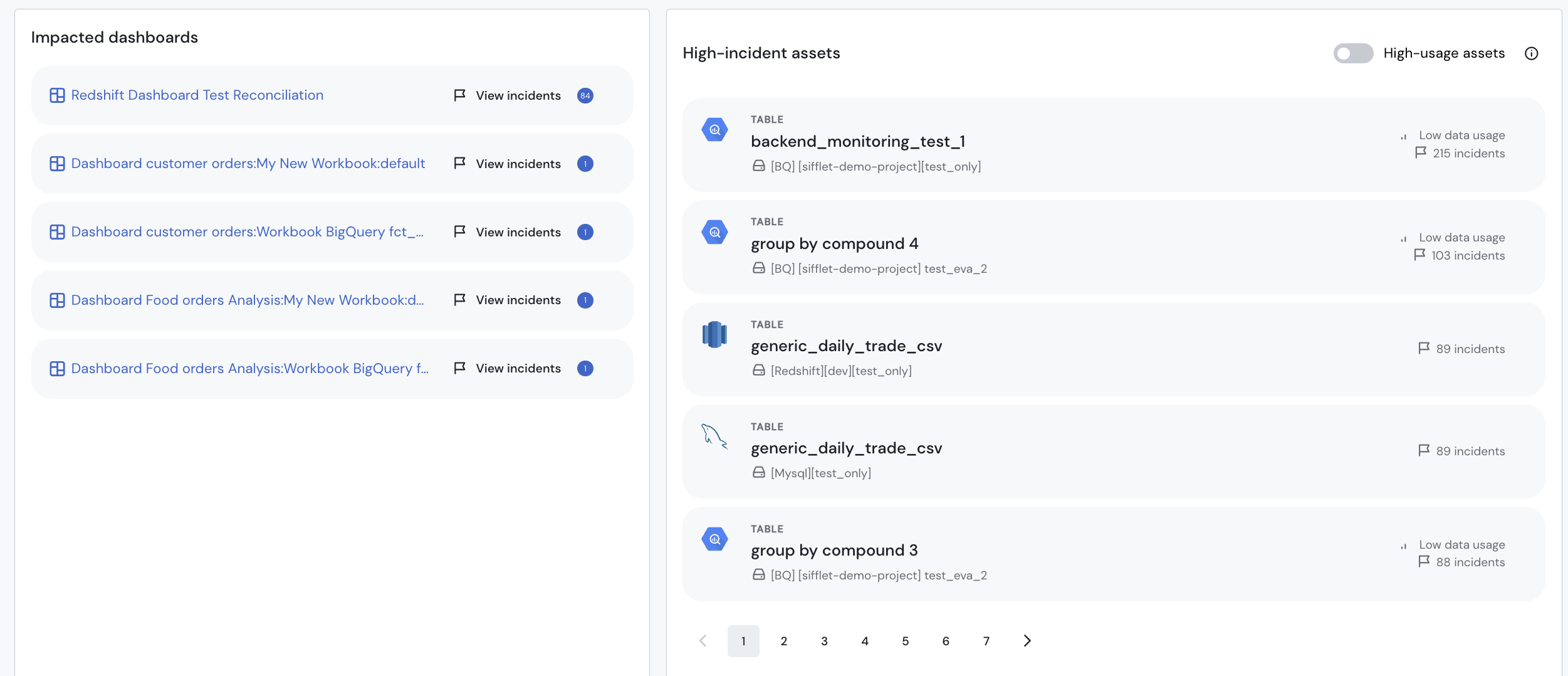This screenshot has height=676, width=1568.
Task: Click the dashboard icon beside Redshift Dashboard Test Reconciliation
Action: (57, 95)
